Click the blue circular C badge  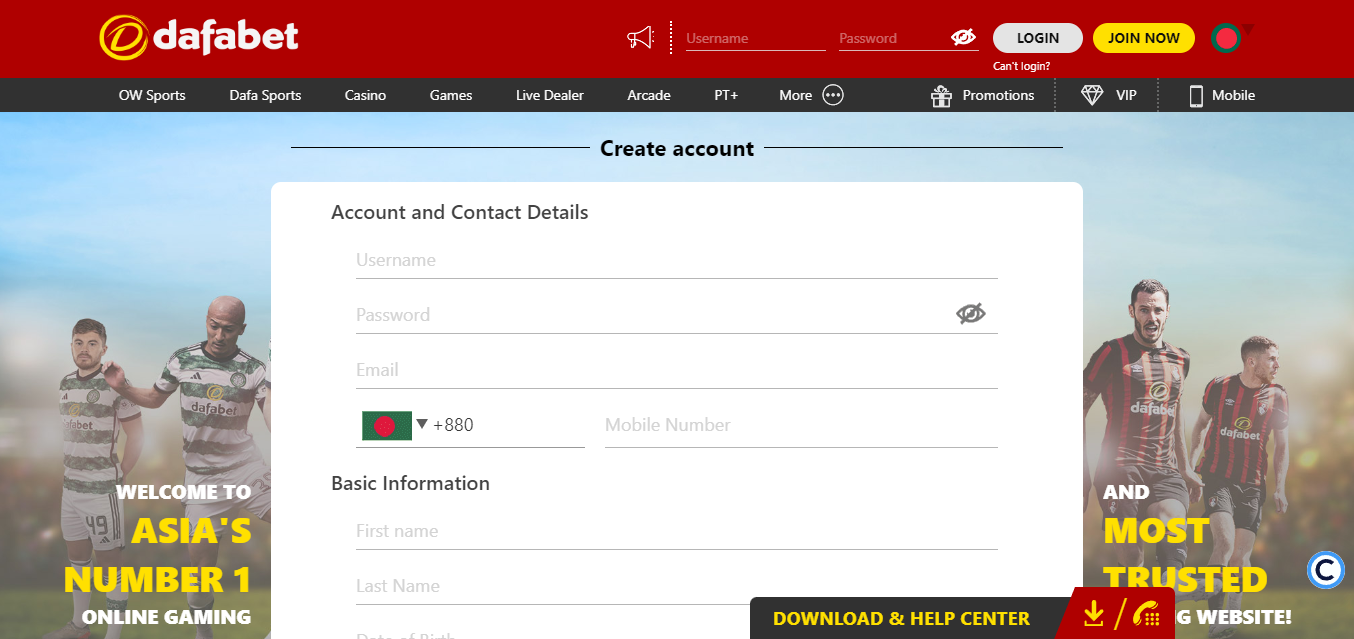click(1326, 570)
